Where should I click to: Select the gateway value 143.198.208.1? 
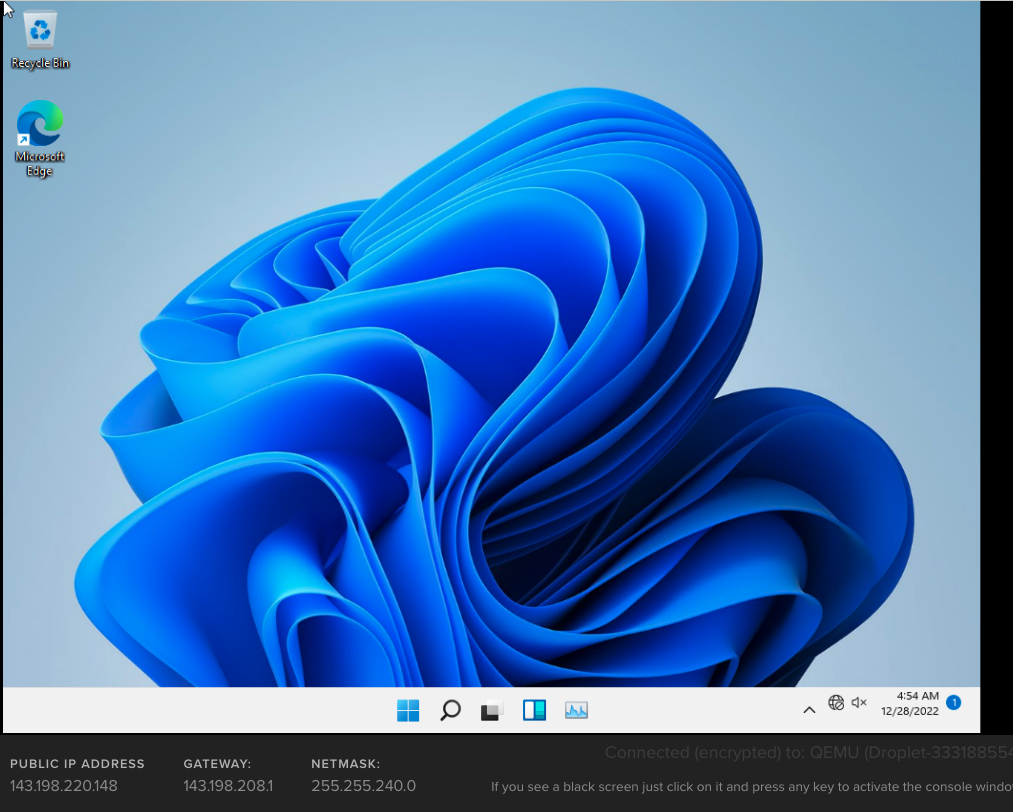click(x=228, y=786)
